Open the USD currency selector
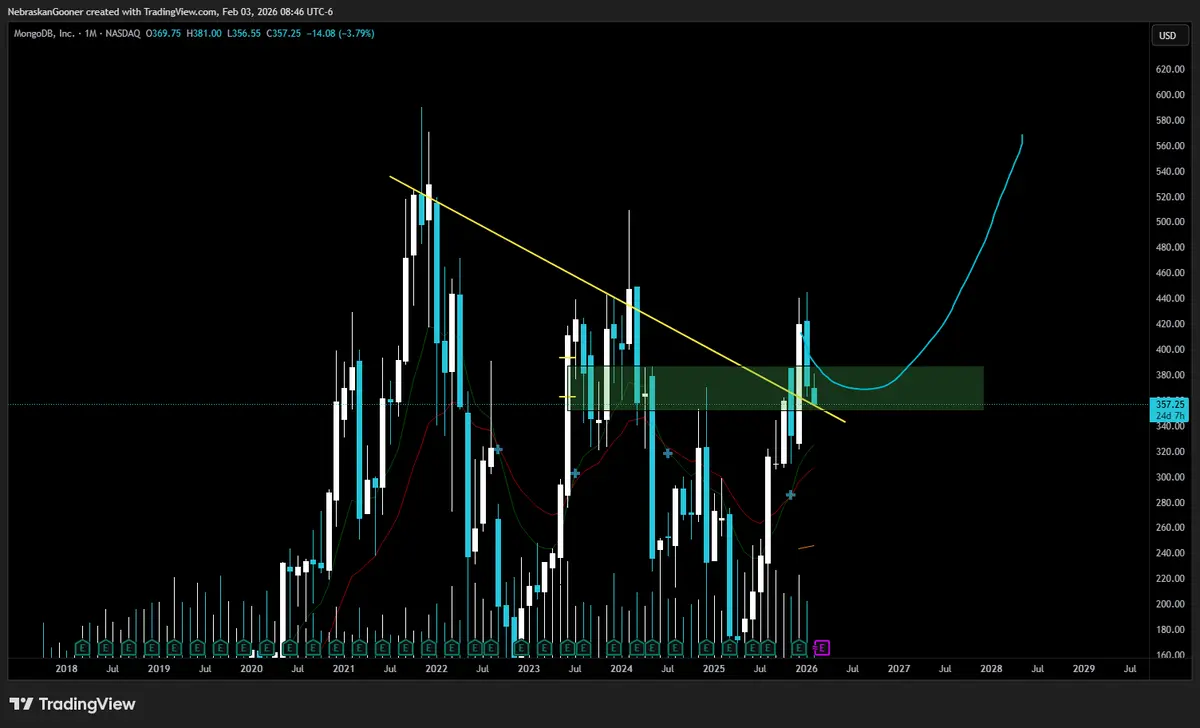The image size is (1200, 728). tap(1166, 35)
